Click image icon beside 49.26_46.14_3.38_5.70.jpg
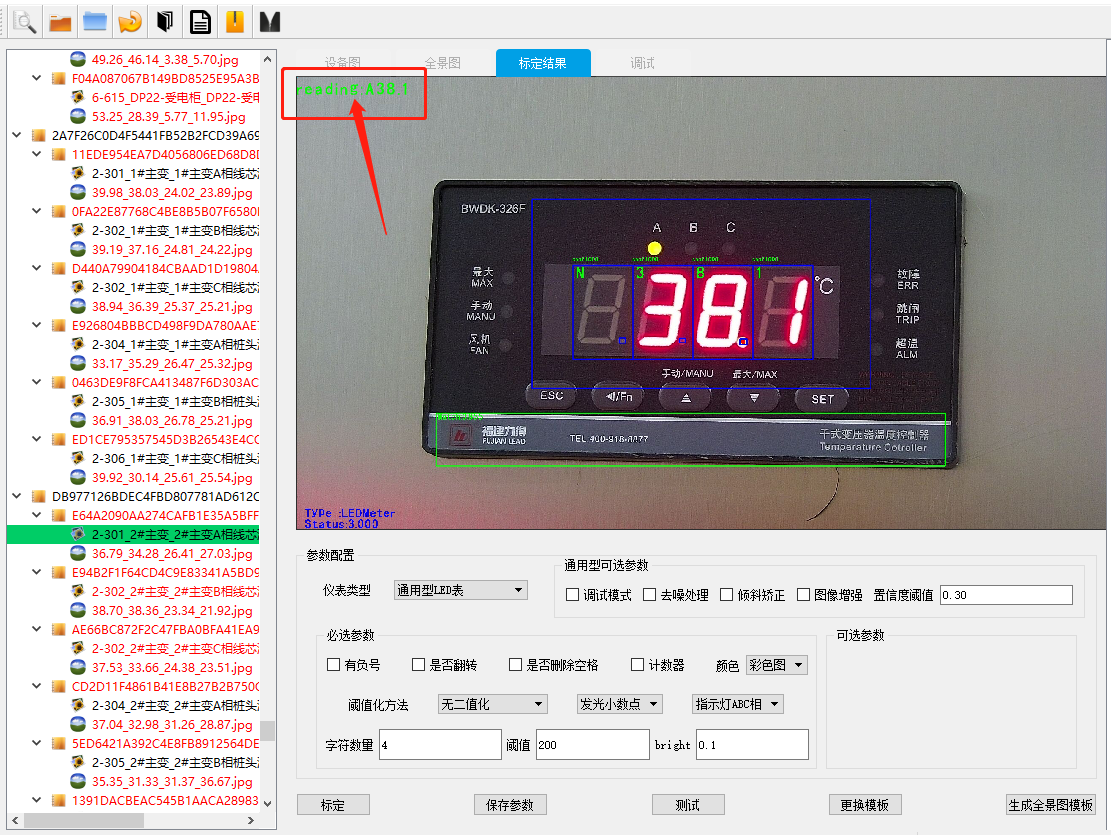The width and height of the screenshot is (1111, 835). (x=78, y=59)
